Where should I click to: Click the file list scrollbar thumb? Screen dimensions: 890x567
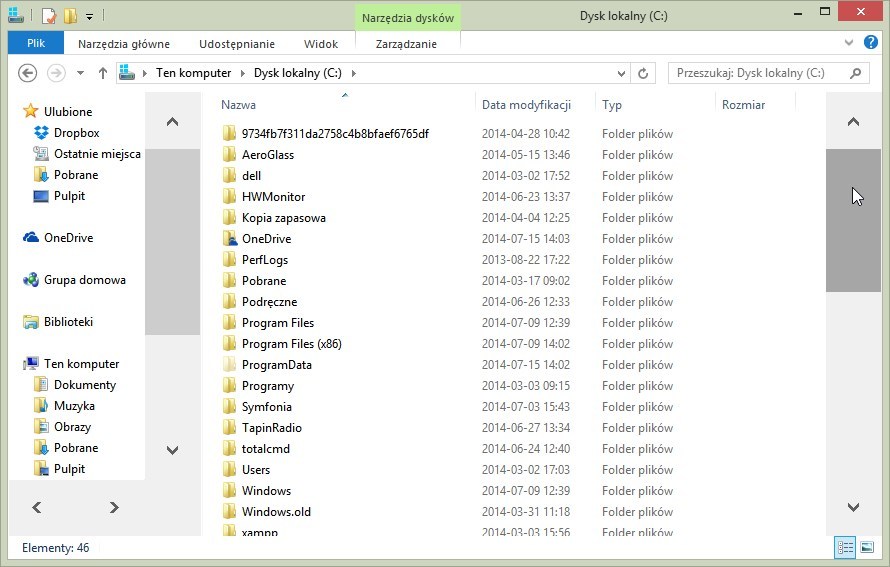click(x=853, y=220)
